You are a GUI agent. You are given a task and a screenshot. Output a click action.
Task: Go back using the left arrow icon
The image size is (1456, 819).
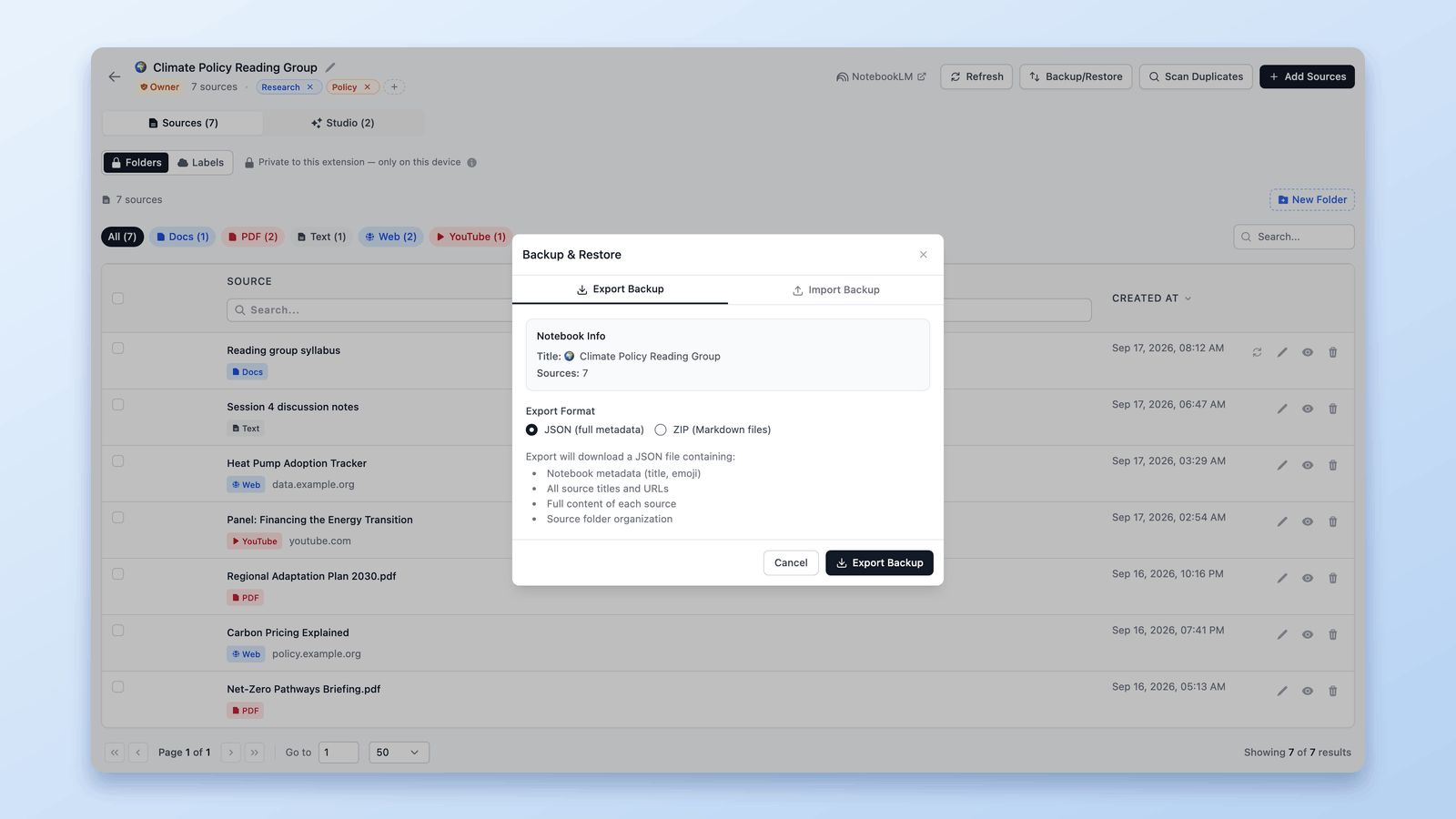114,77
